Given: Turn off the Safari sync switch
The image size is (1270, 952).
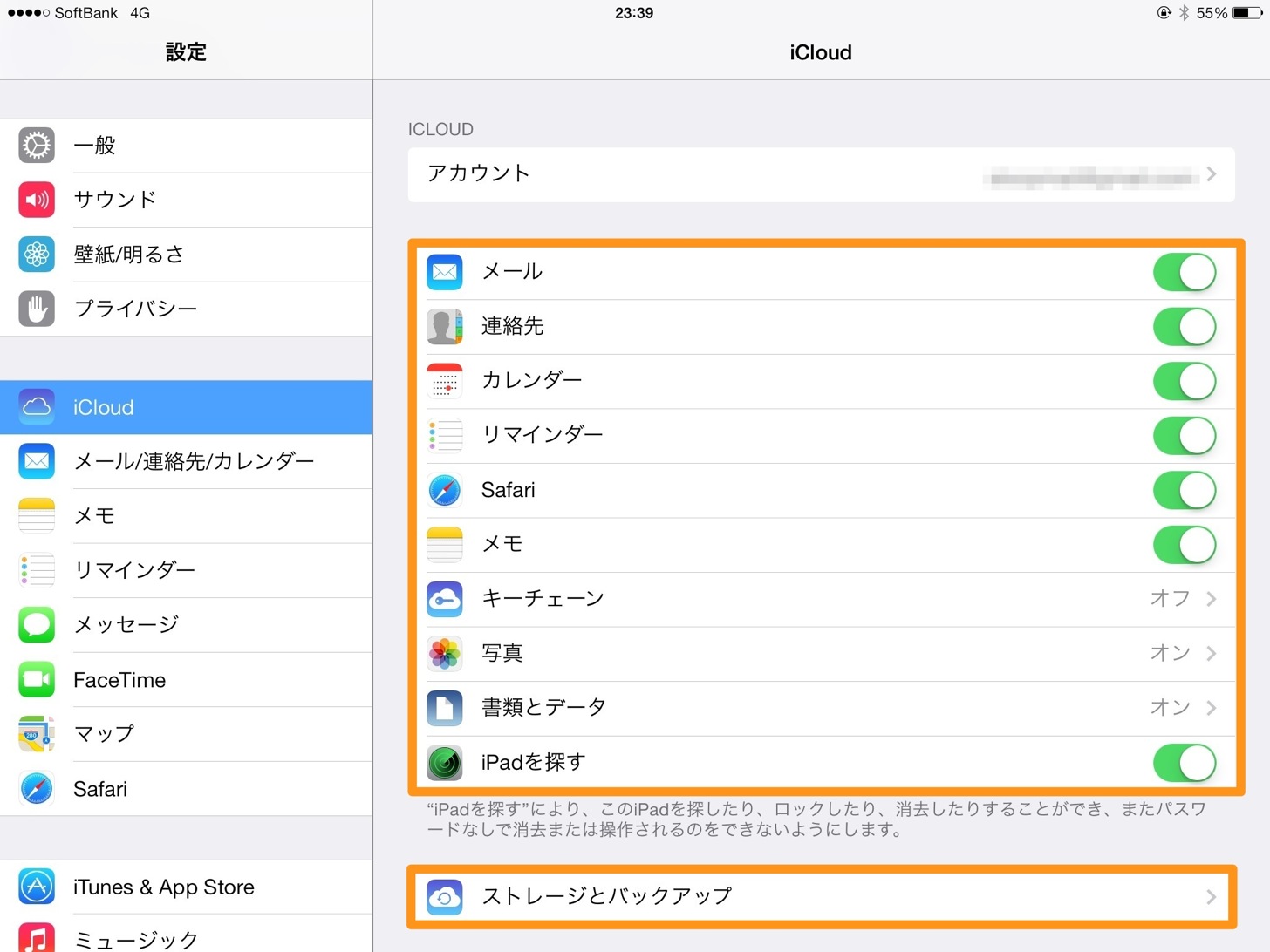Looking at the screenshot, I should pyautogui.click(x=1185, y=490).
